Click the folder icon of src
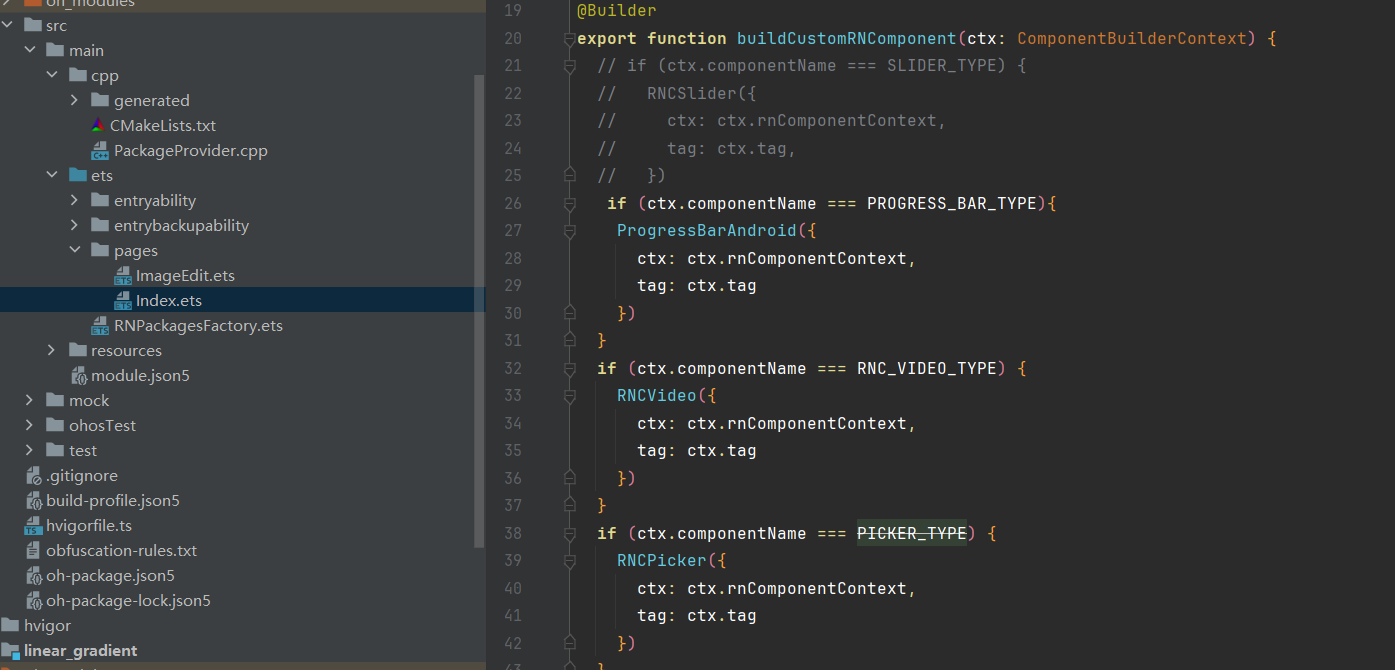The height and width of the screenshot is (670, 1395). 31,26
